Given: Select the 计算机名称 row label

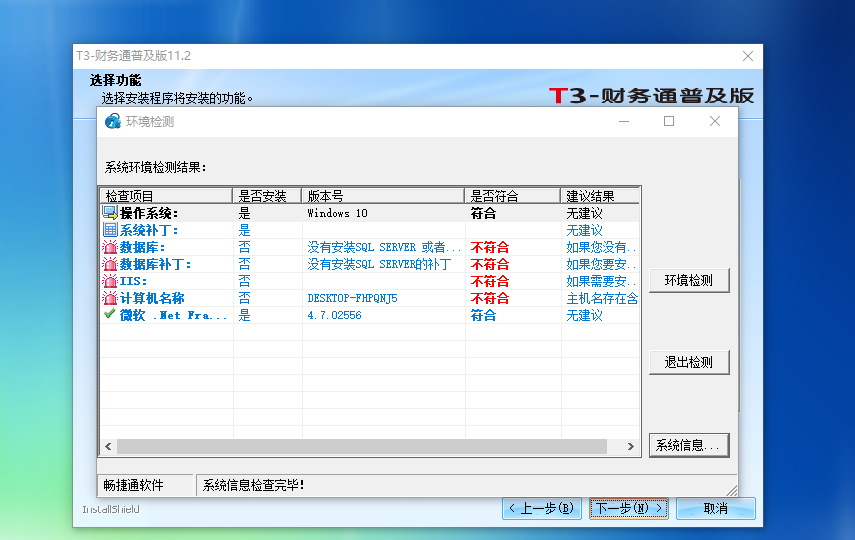Looking at the screenshot, I should pyautogui.click(x=152, y=298).
